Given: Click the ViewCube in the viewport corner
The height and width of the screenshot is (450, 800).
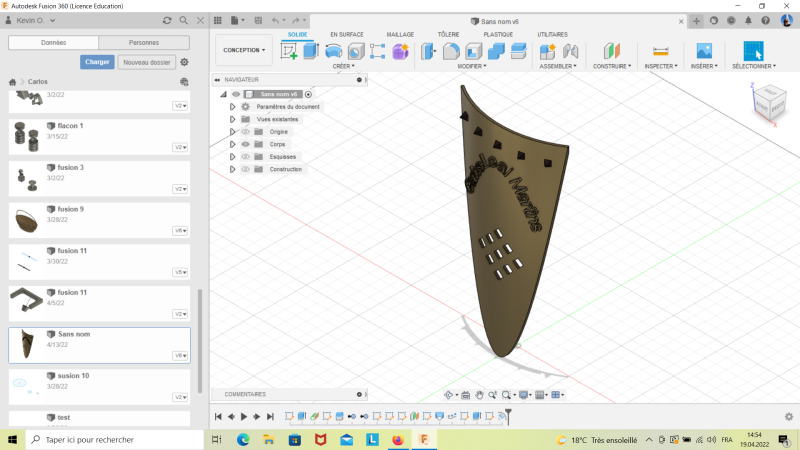Looking at the screenshot, I should click(x=768, y=99).
